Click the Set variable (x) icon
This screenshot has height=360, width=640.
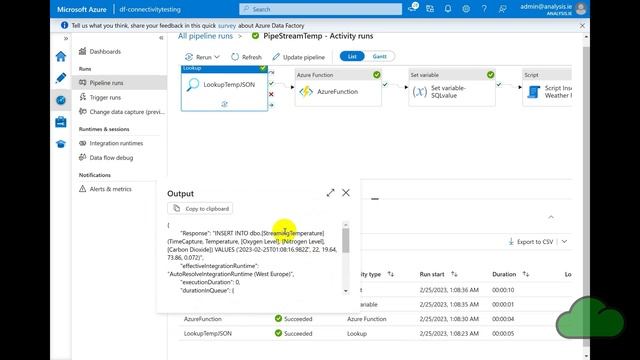coord(420,91)
